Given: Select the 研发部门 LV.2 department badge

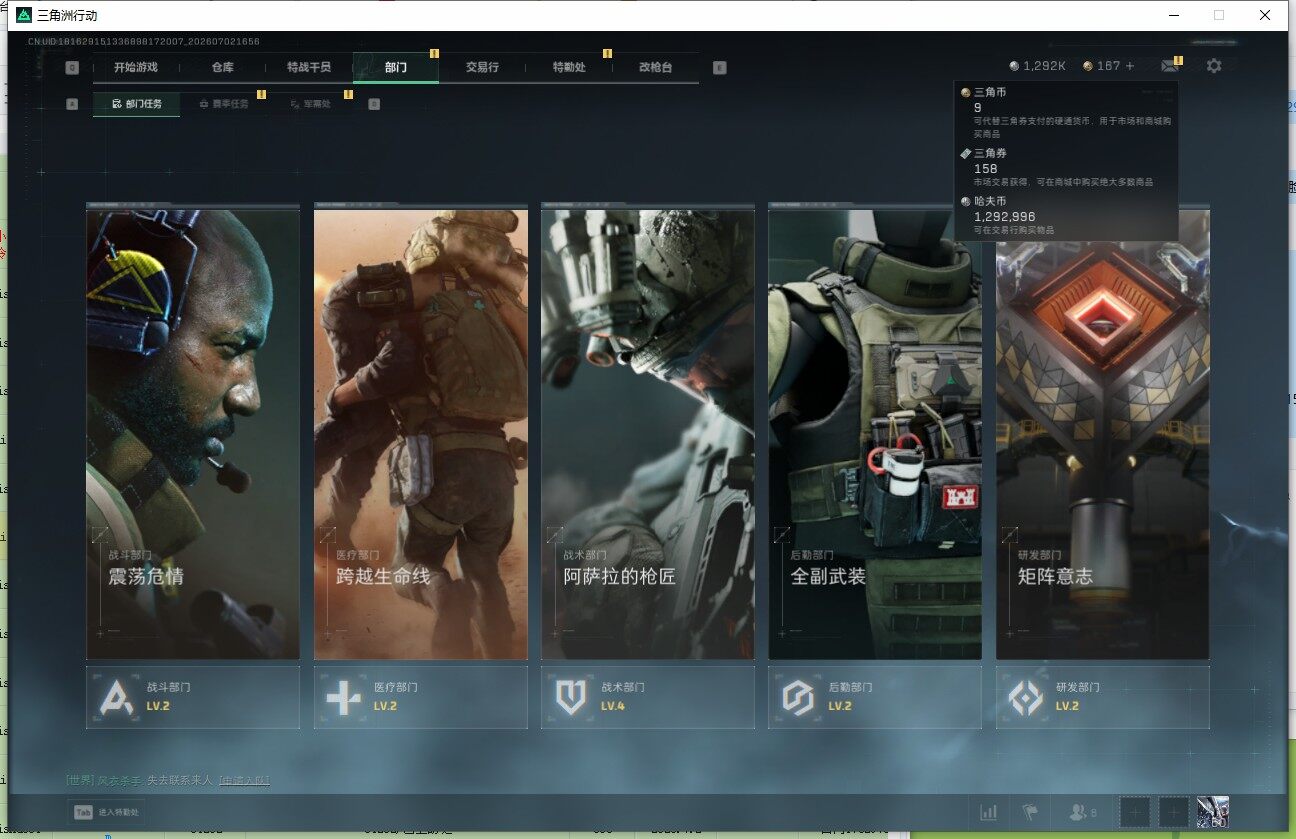Looking at the screenshot, I should 1103,697.
